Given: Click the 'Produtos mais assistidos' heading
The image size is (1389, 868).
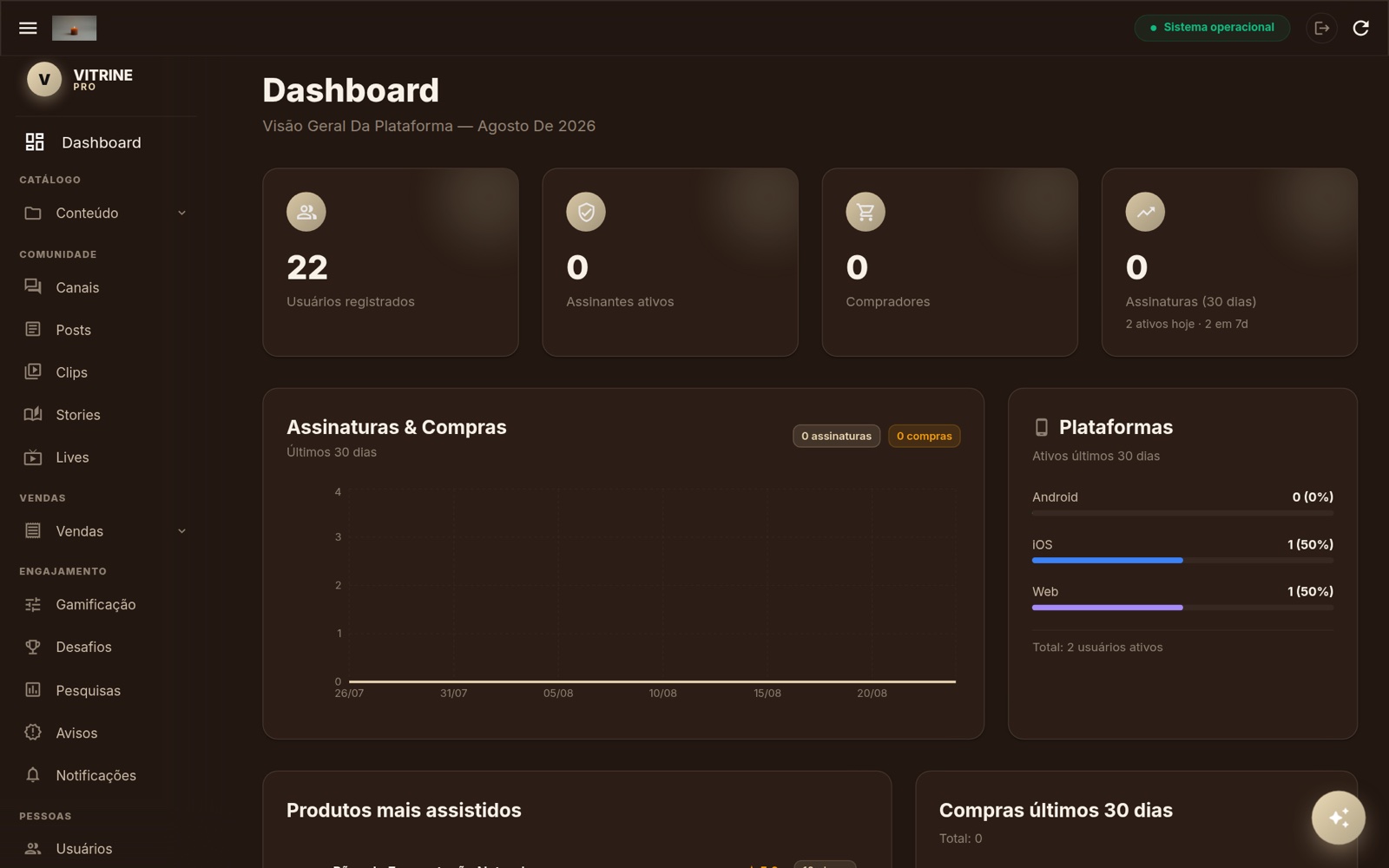Looking at the screenshot, I should pyautogui.click(x=404, y=810).
